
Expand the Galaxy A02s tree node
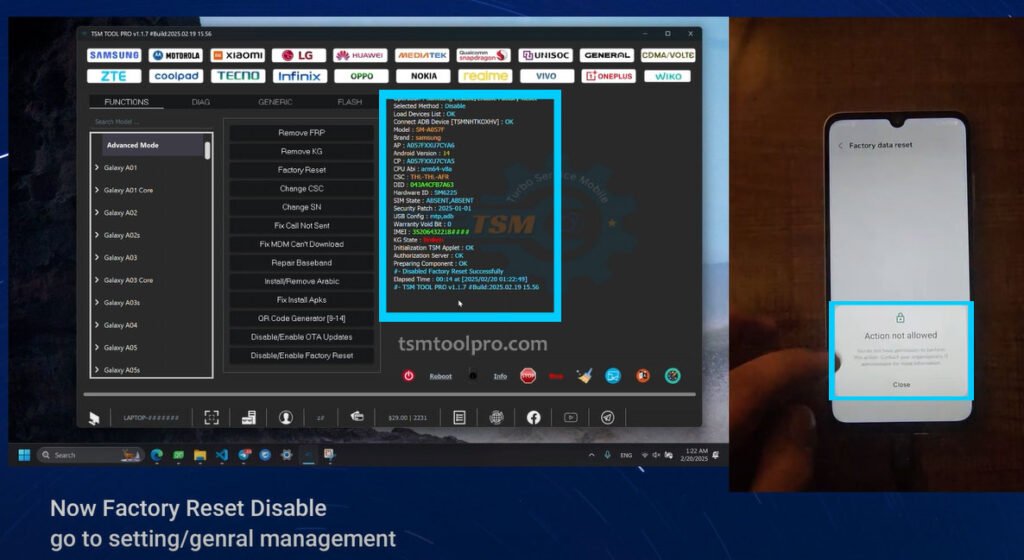(x=97, y=235)
